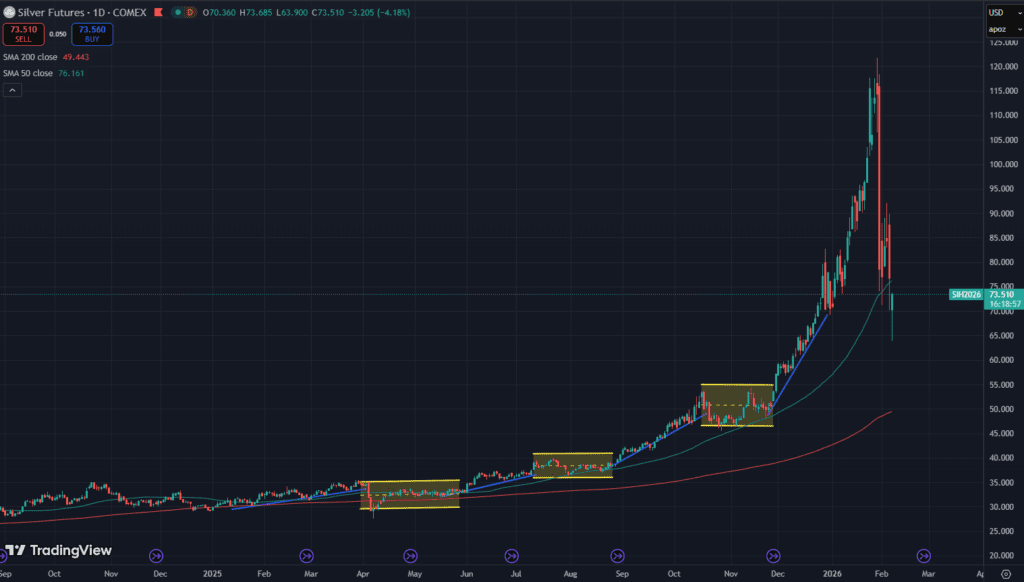Collapse the indicator legend with chevron
1024x582 pixels.
[x=12, y=90]
